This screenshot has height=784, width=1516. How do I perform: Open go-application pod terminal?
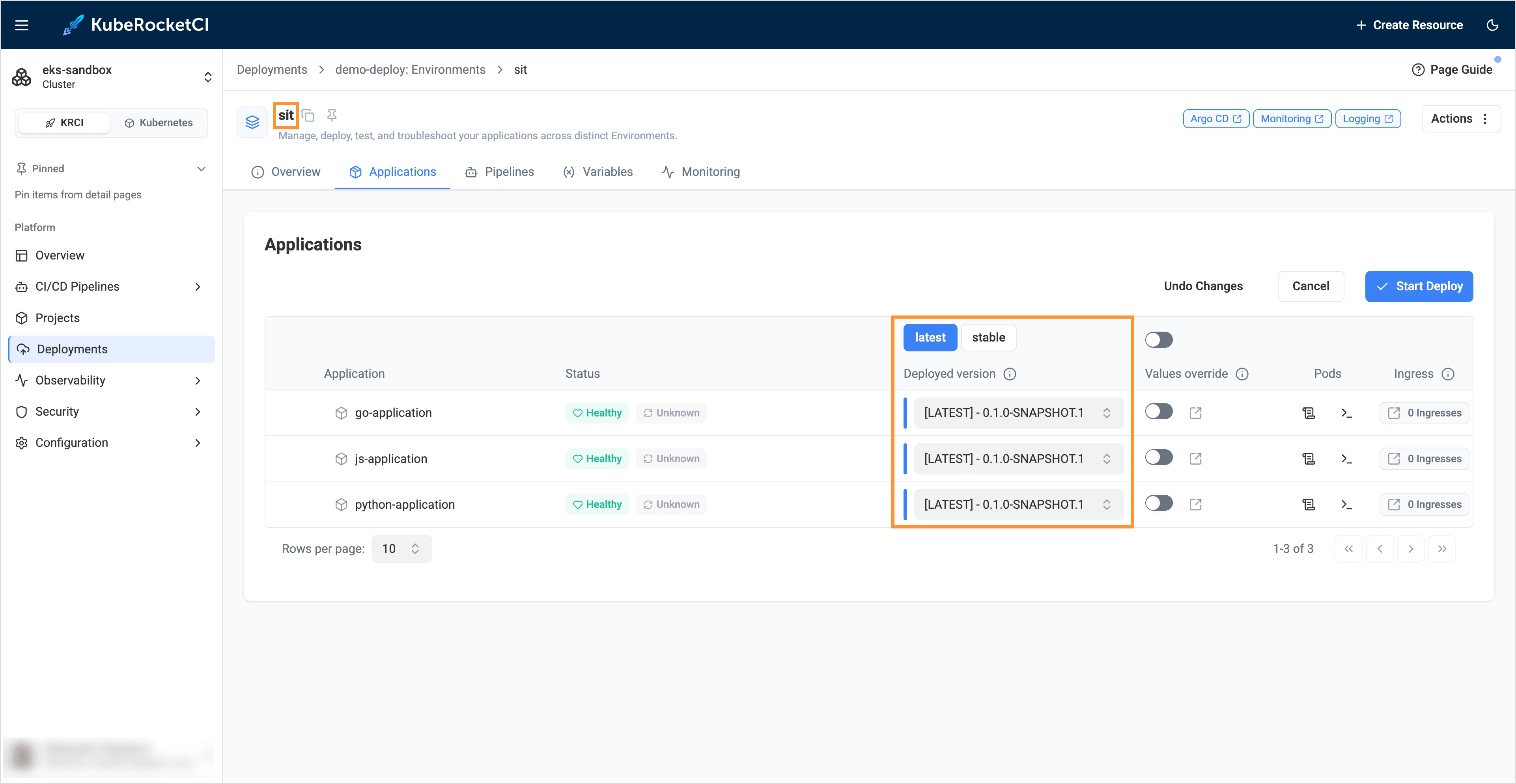pyautogui.click(x=1346, y=413)
